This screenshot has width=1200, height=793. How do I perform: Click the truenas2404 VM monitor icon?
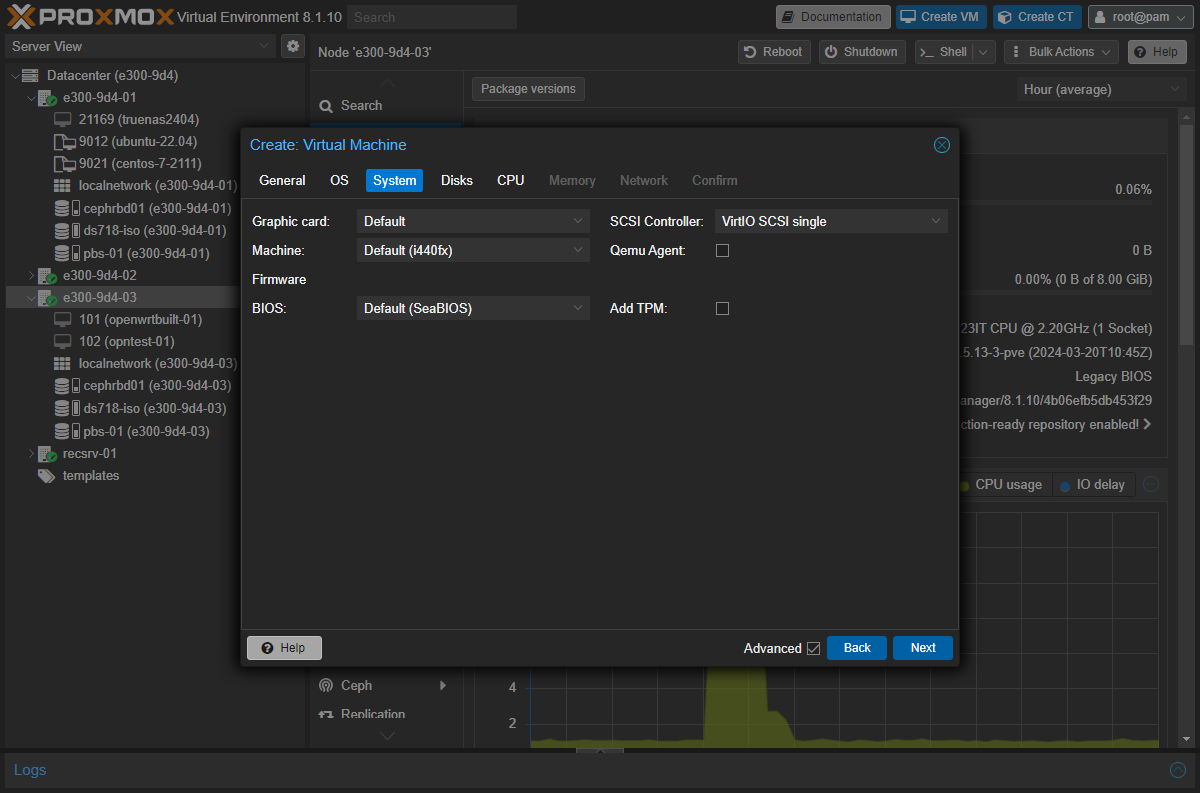pos(62,120)
